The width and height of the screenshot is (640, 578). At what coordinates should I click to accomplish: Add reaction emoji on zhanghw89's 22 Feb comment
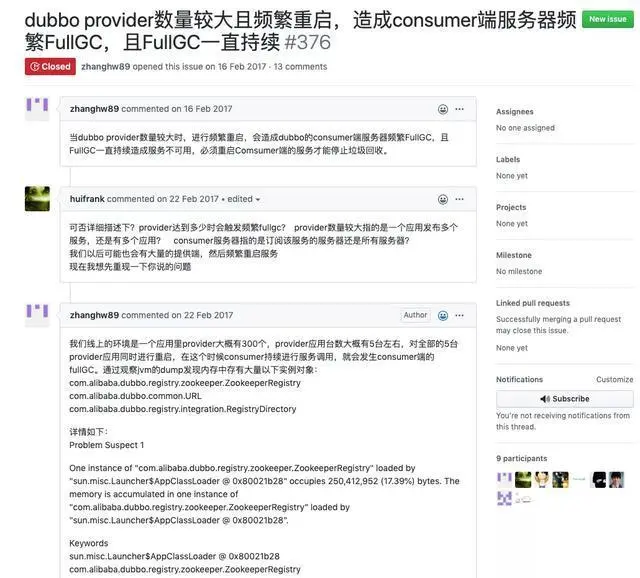pos(443,316)
